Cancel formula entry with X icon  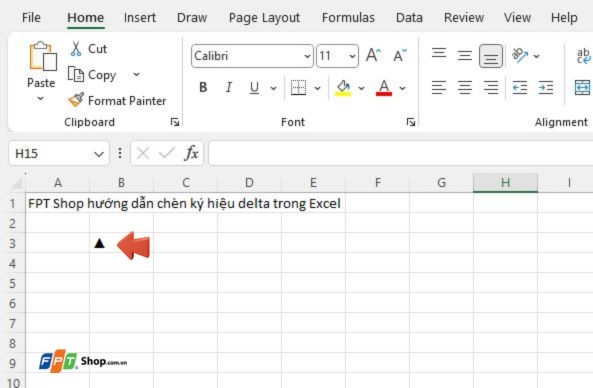pos(143,153)
